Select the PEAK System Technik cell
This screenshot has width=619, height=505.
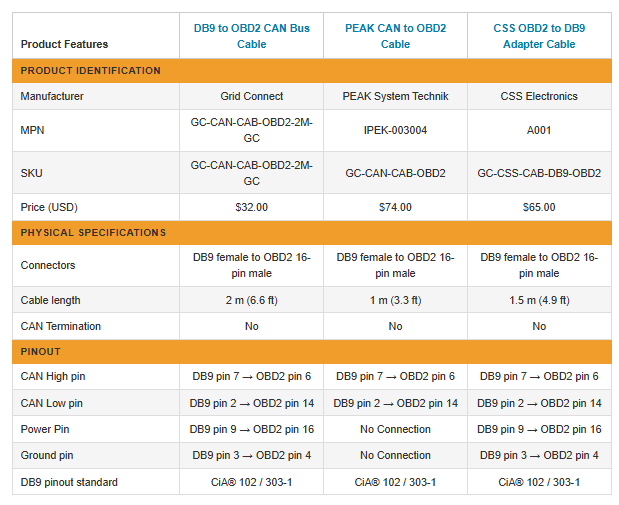(x=395, y=96)
